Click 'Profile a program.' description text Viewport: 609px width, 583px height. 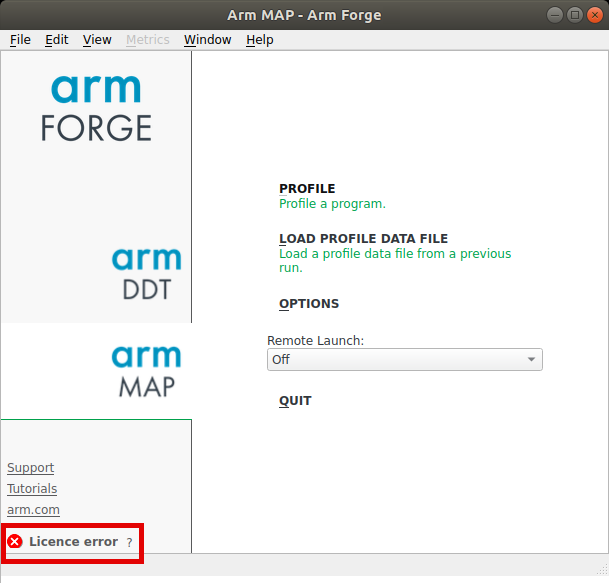pos(332,204)
